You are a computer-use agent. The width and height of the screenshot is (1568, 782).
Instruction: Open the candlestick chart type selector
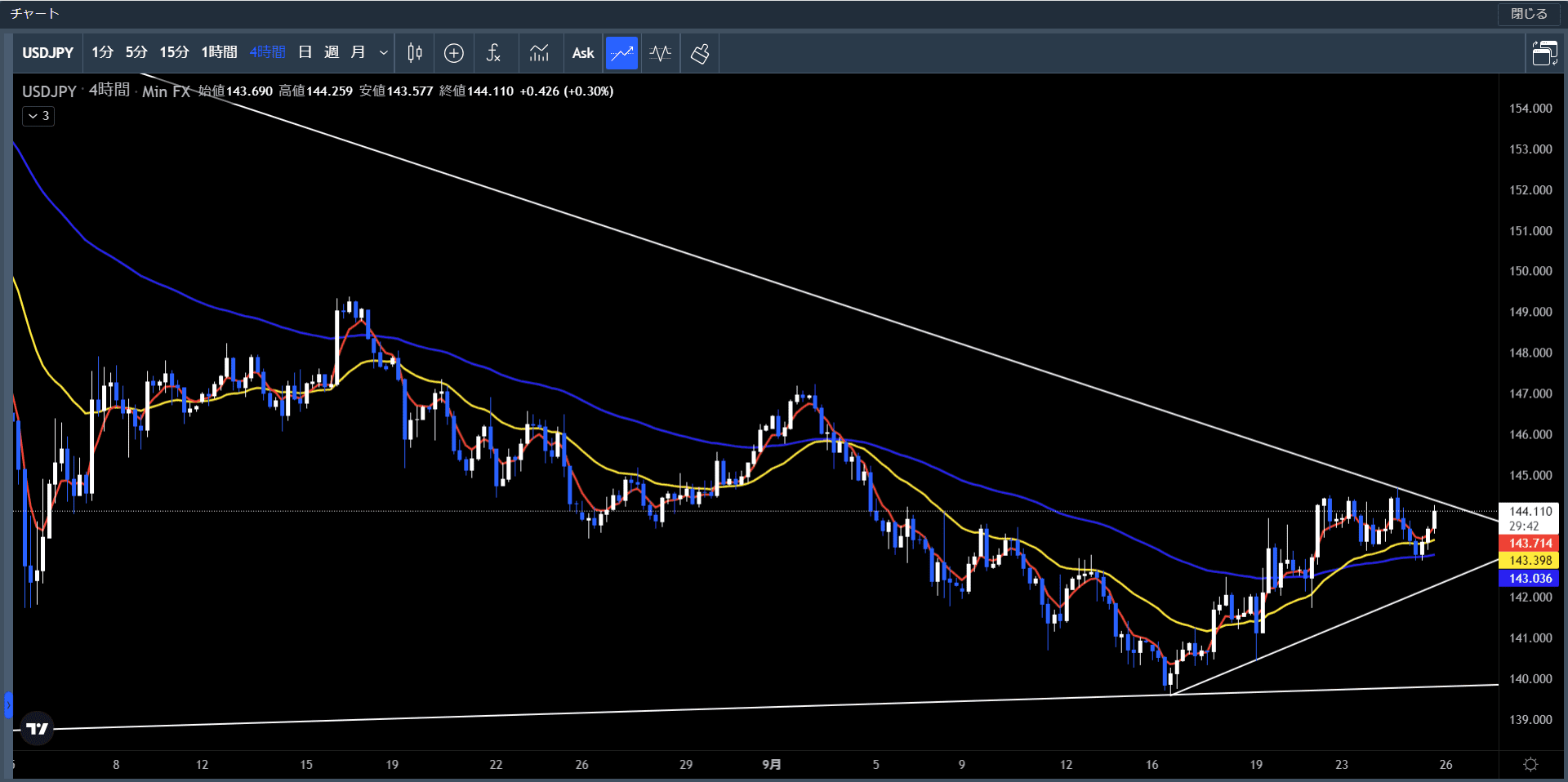415,53
